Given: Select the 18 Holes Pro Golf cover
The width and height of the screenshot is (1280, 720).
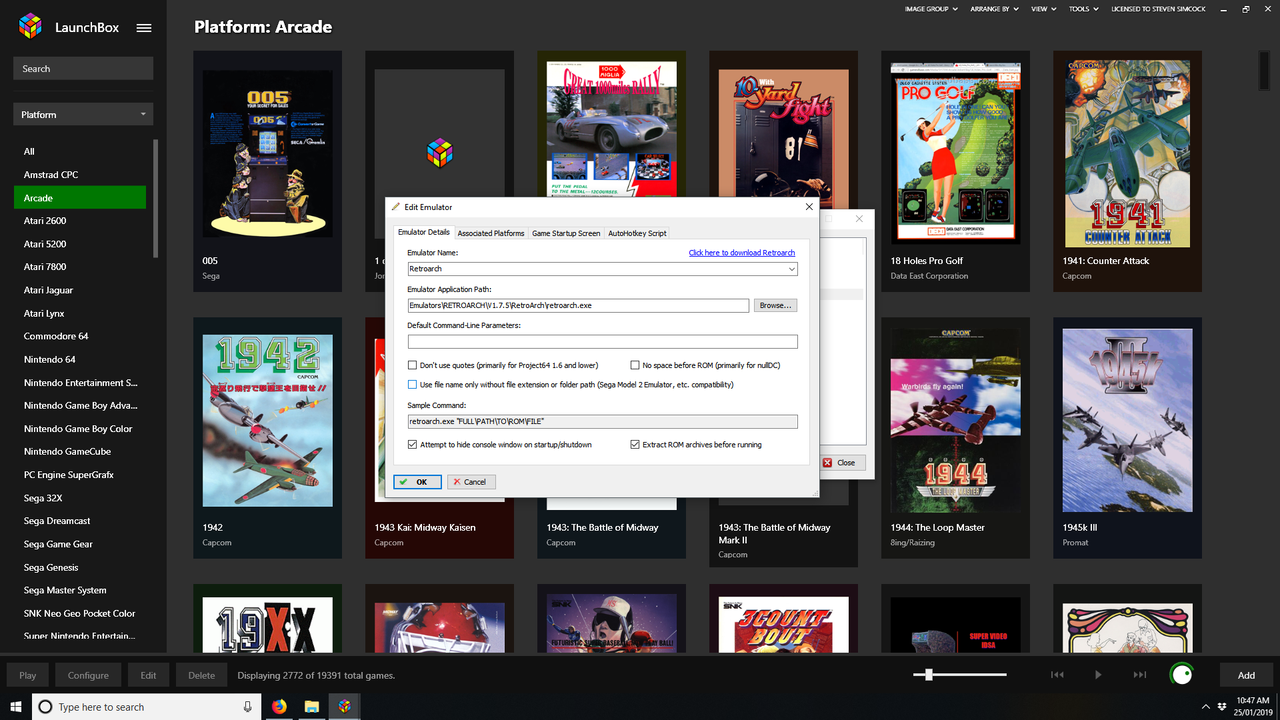Looking at the screenshot, I should pos(956,153).
